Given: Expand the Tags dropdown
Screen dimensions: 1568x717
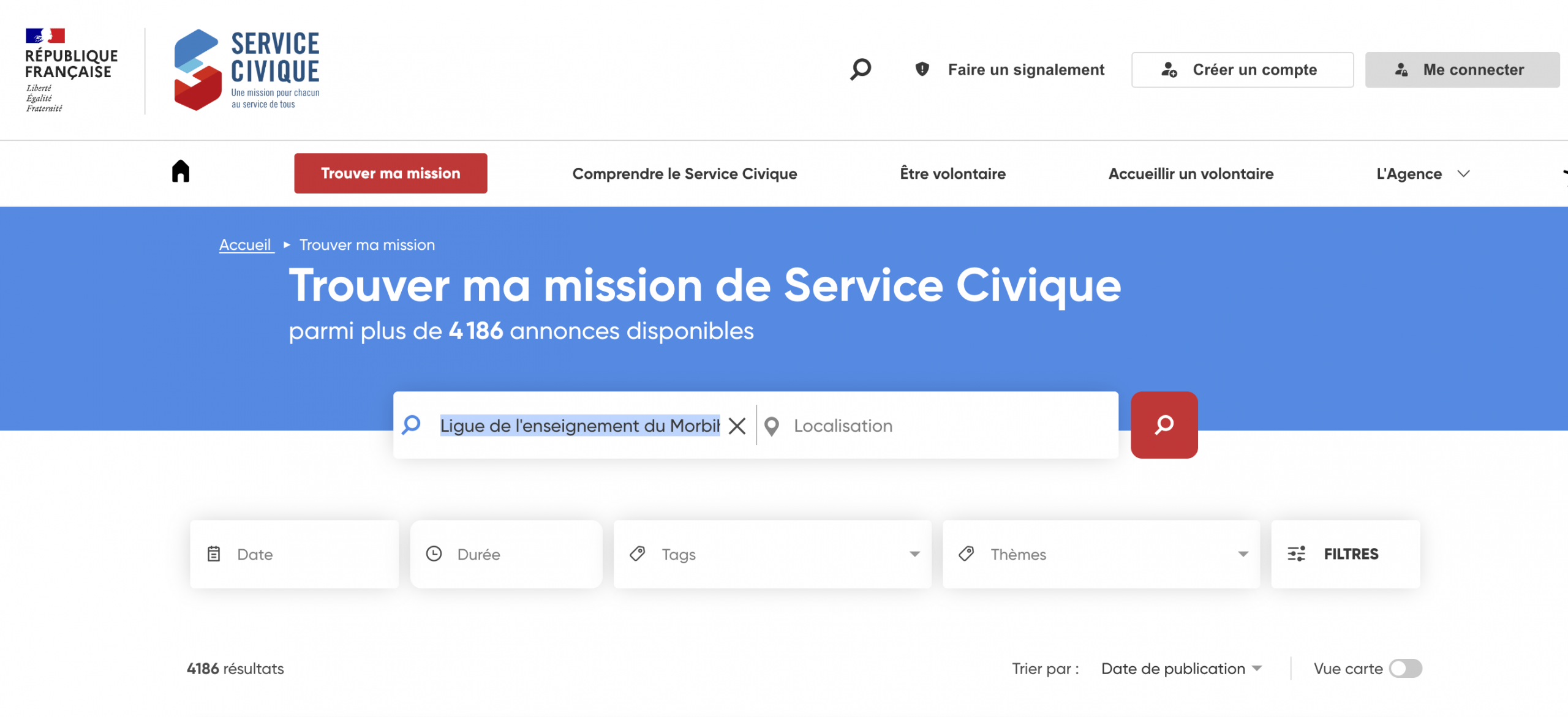Looking at the screenshot, I should click(914, 554).
